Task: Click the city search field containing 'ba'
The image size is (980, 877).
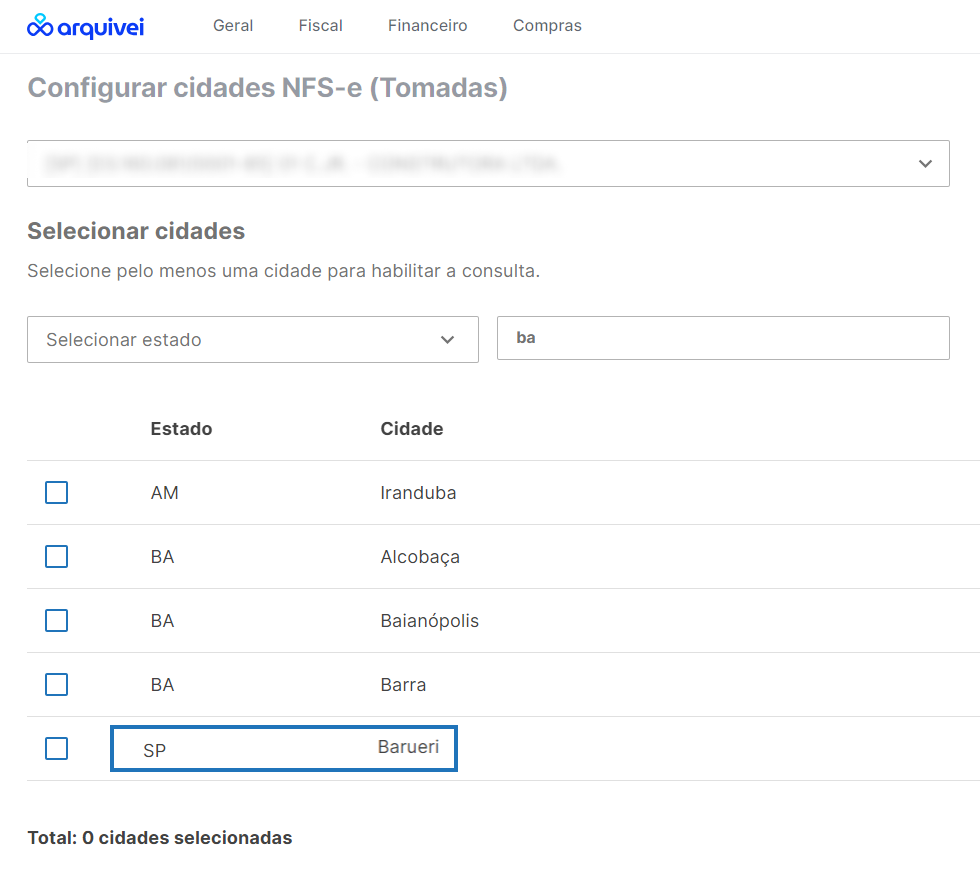Action: pos(723,338)
